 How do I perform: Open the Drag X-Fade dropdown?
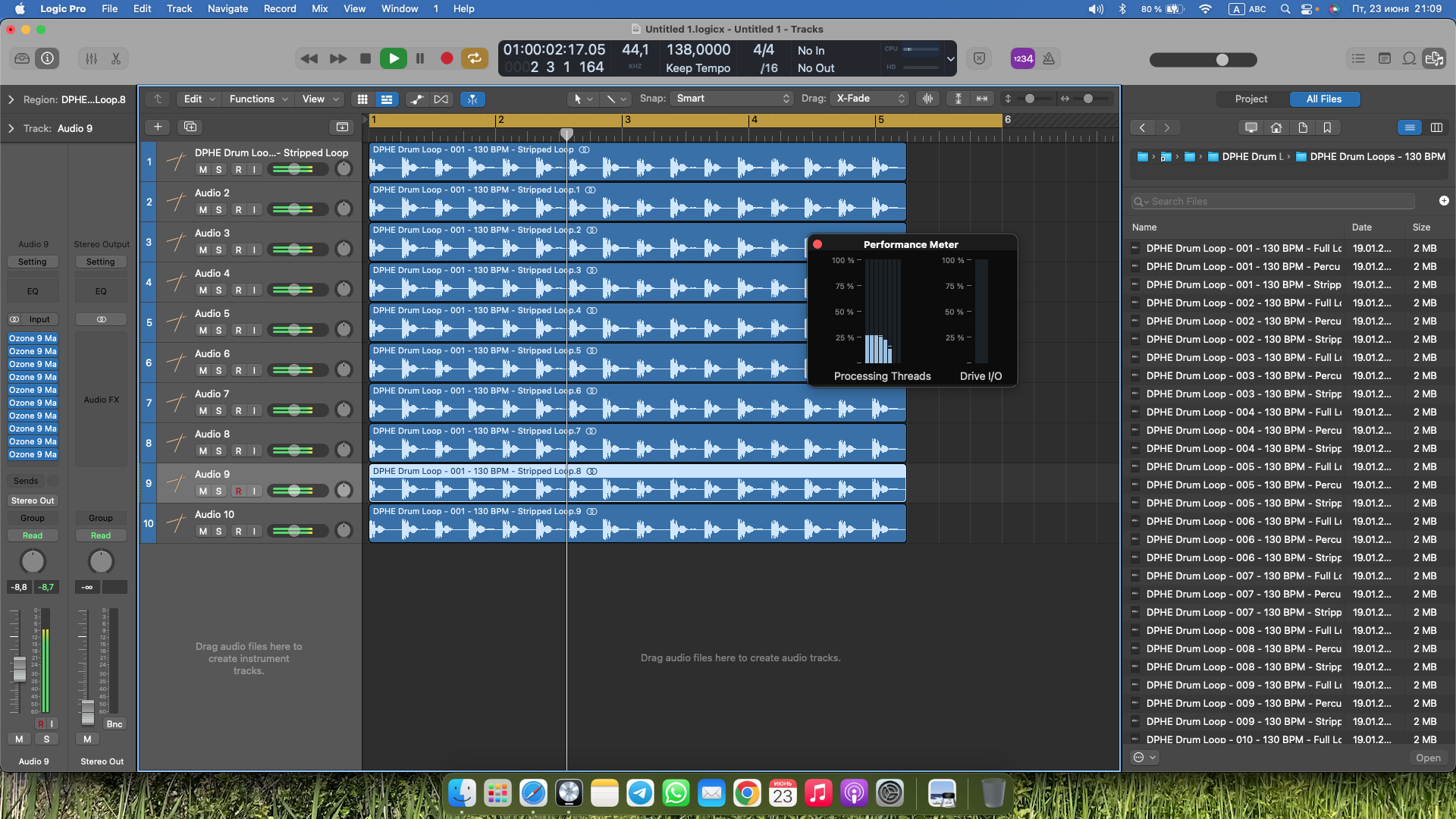869,99
